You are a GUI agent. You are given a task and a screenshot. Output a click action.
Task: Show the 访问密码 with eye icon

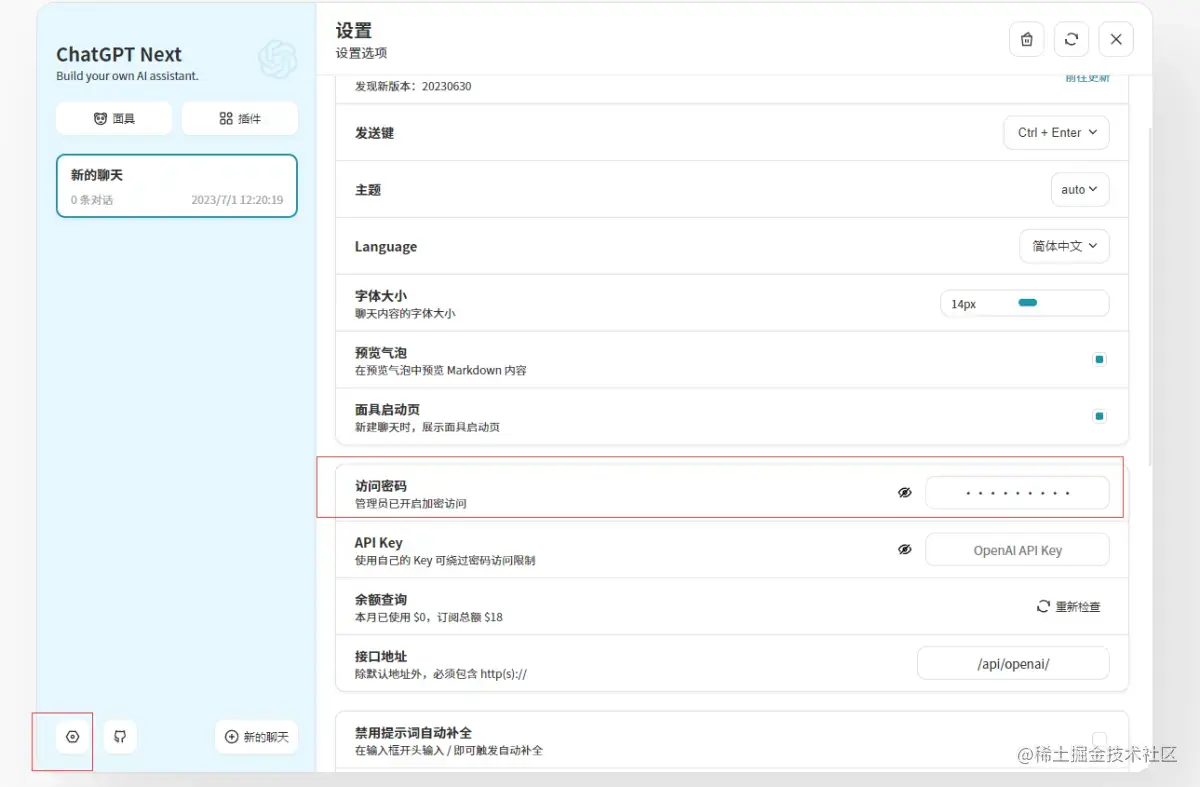pos(905,493)
